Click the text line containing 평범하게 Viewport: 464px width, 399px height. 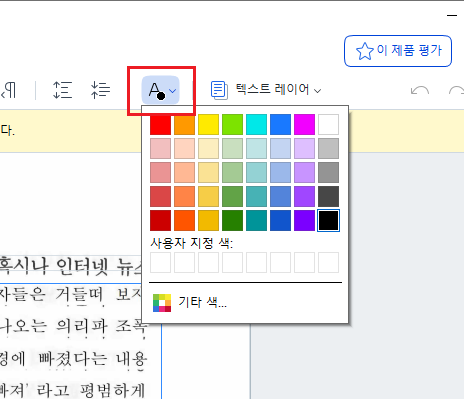coord(73,390)
